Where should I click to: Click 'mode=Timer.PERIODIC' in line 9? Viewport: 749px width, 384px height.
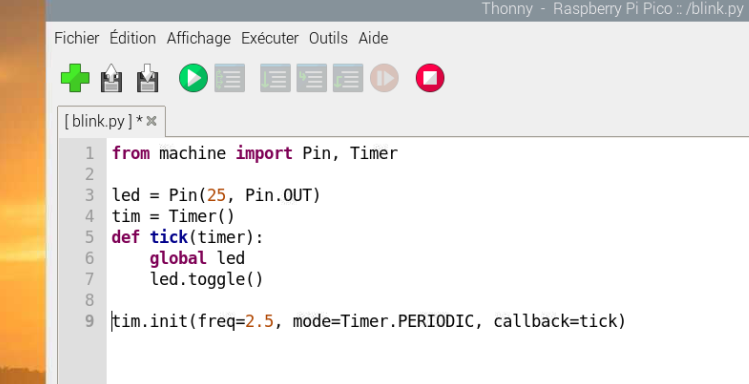point(383,321)
